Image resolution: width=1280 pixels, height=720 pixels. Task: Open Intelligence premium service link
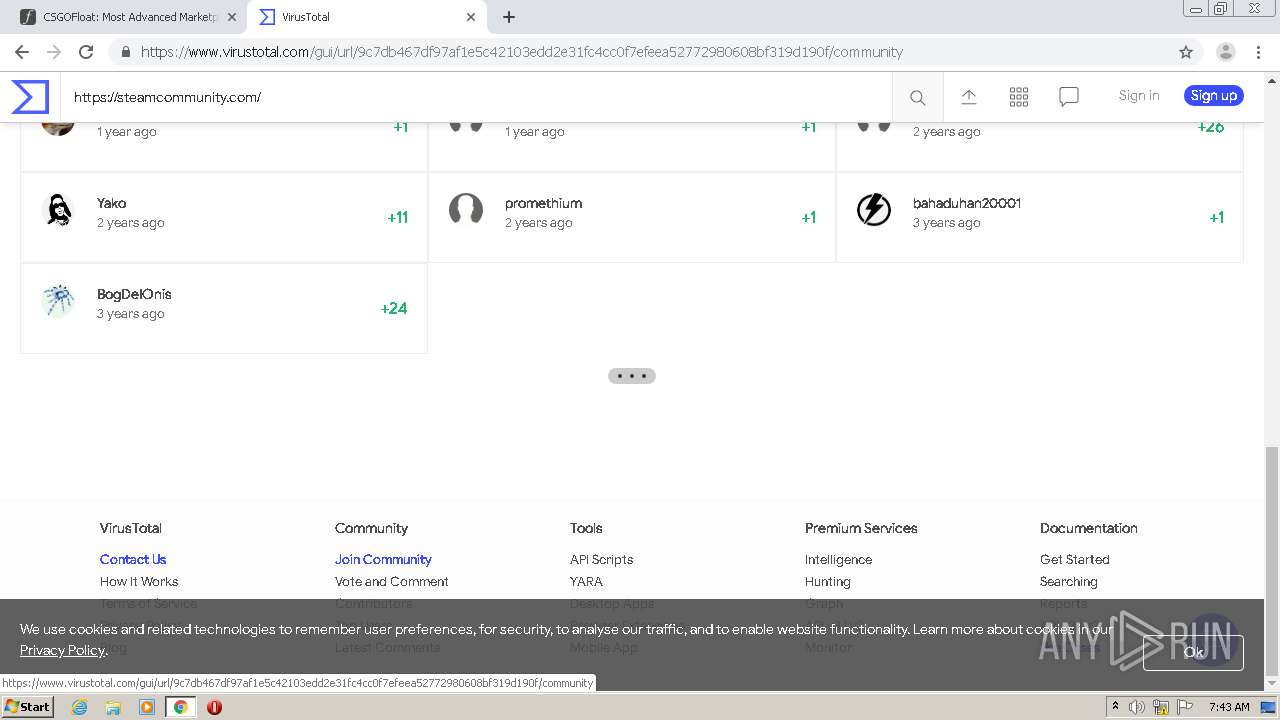(838, 560)
